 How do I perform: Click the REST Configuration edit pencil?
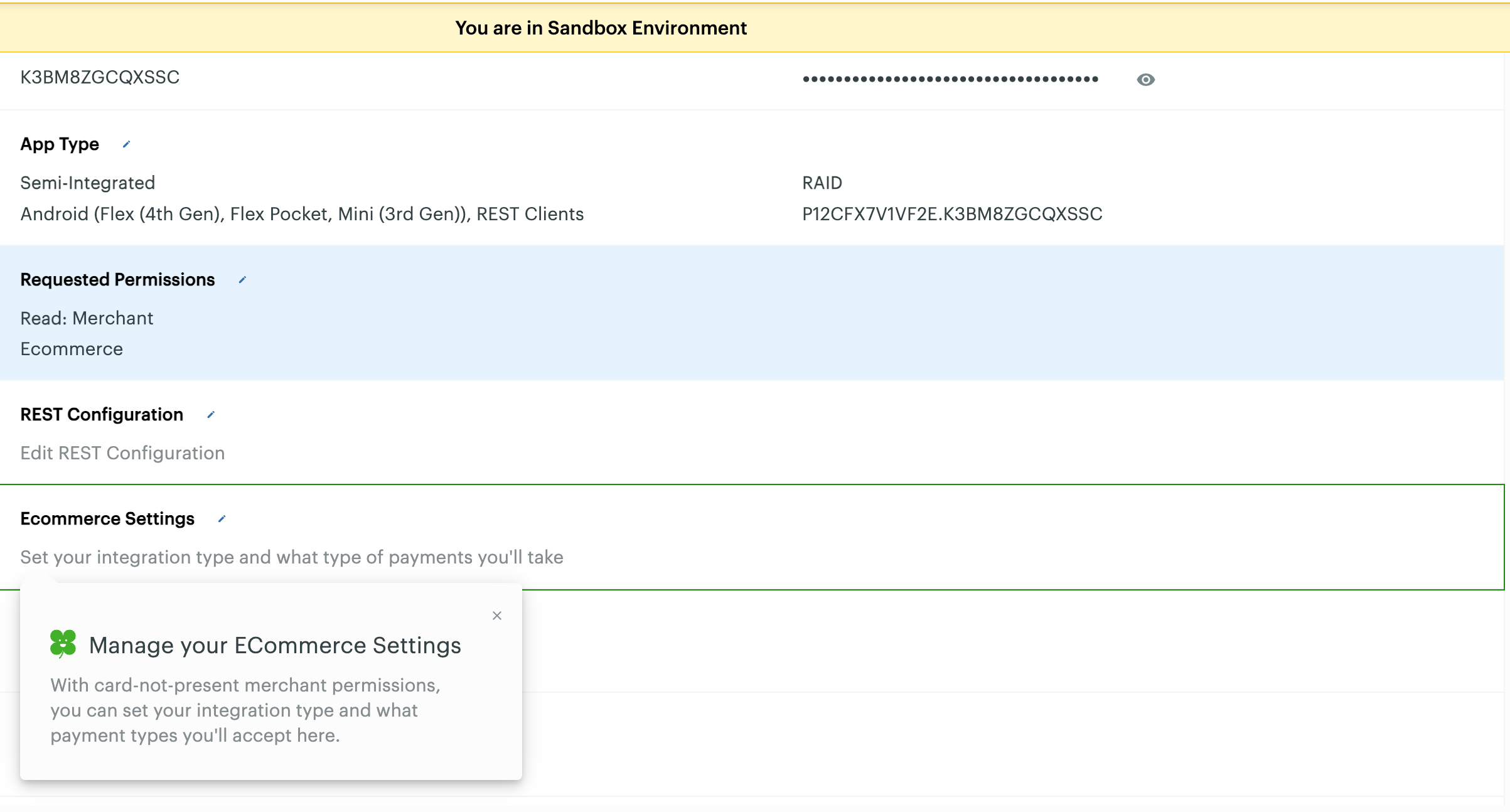point(211,415)
